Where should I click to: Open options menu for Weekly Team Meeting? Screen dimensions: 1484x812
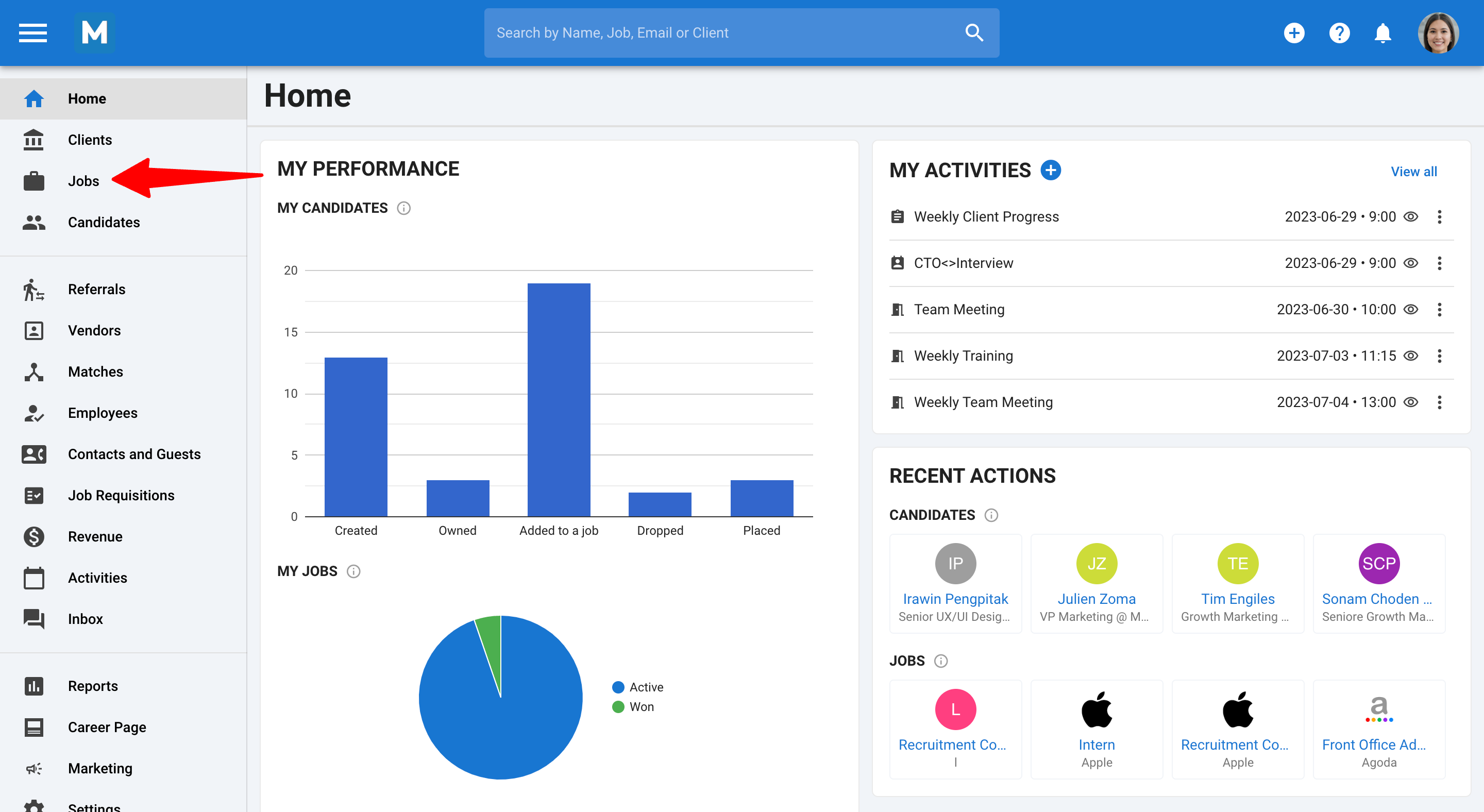pos(1439,402)
